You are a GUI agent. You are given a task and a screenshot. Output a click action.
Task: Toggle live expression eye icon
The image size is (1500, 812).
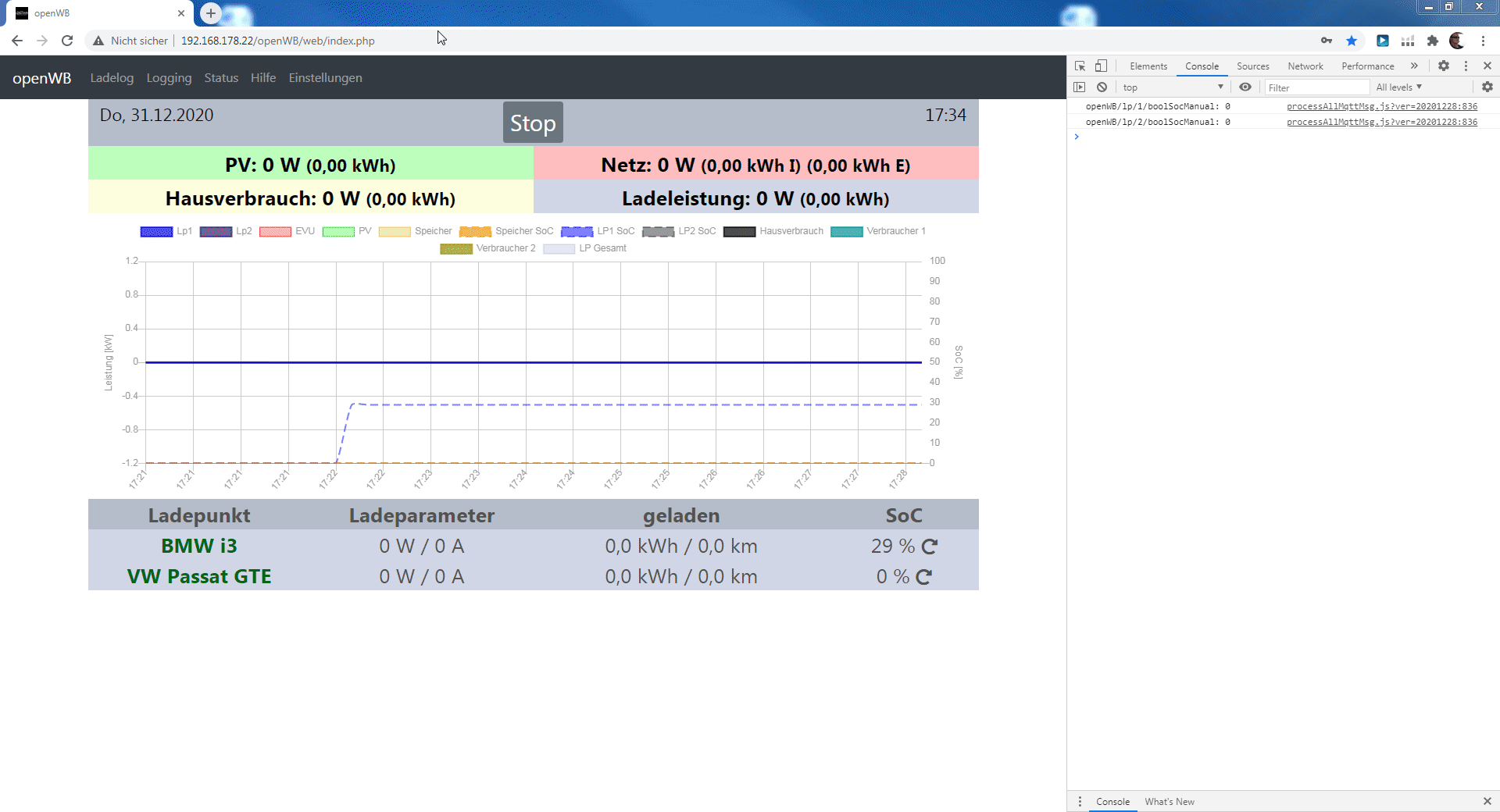point(1245,87)
